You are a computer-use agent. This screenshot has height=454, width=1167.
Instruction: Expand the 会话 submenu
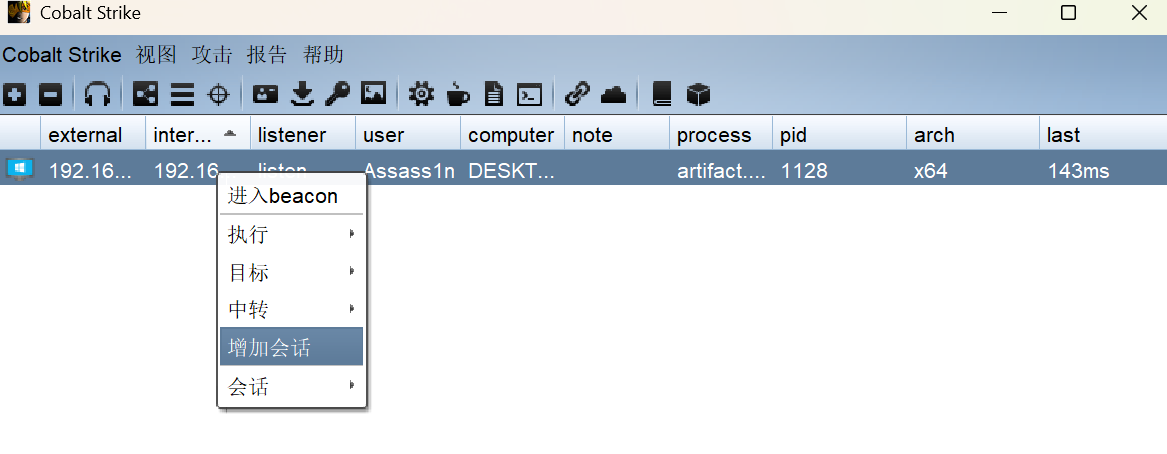[291, 386]
